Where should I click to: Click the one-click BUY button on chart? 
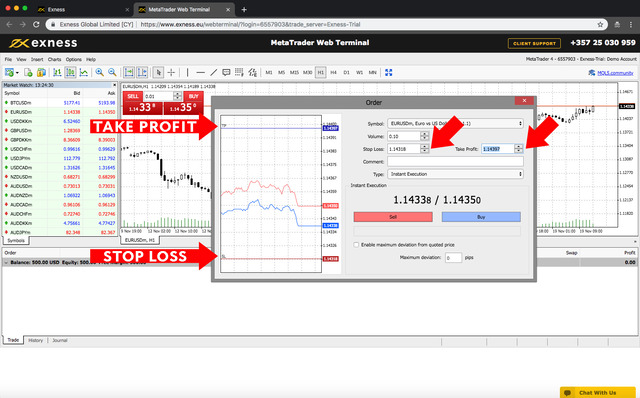pos(193,96)
